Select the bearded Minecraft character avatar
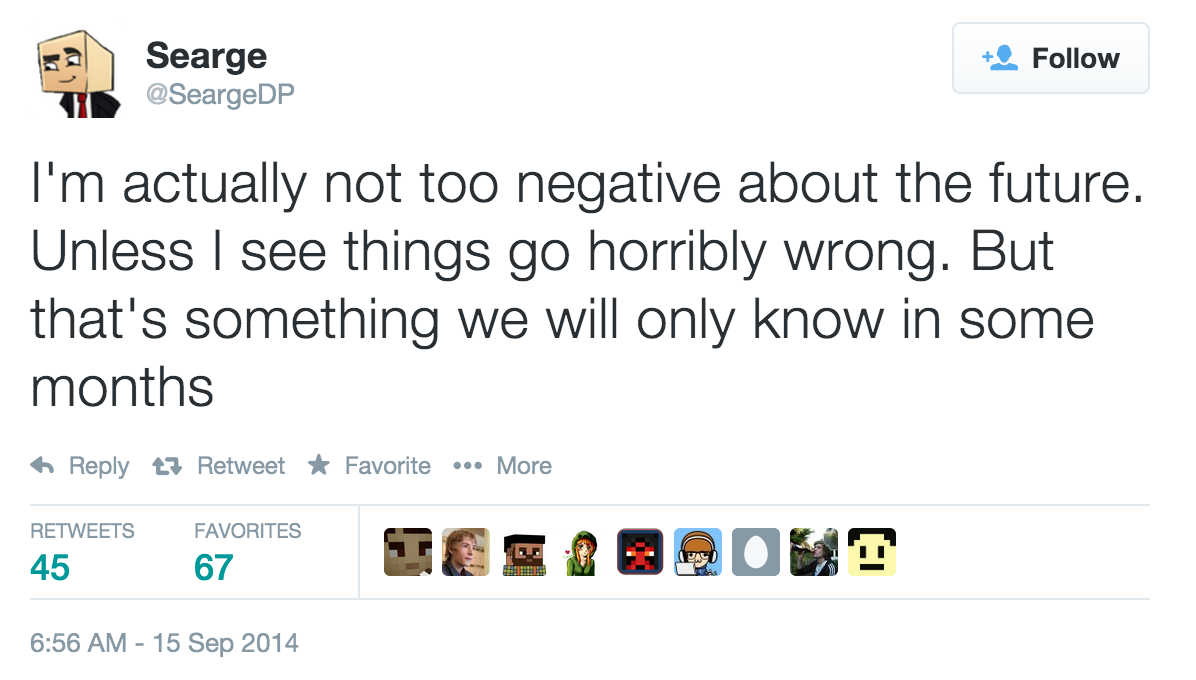1196x680 pixels. tap(524, 552)
